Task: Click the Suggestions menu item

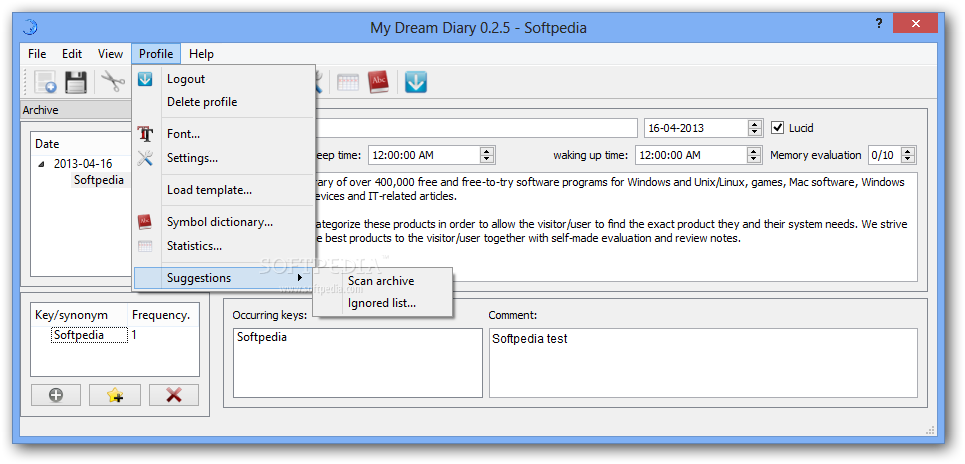Action: 224,278
